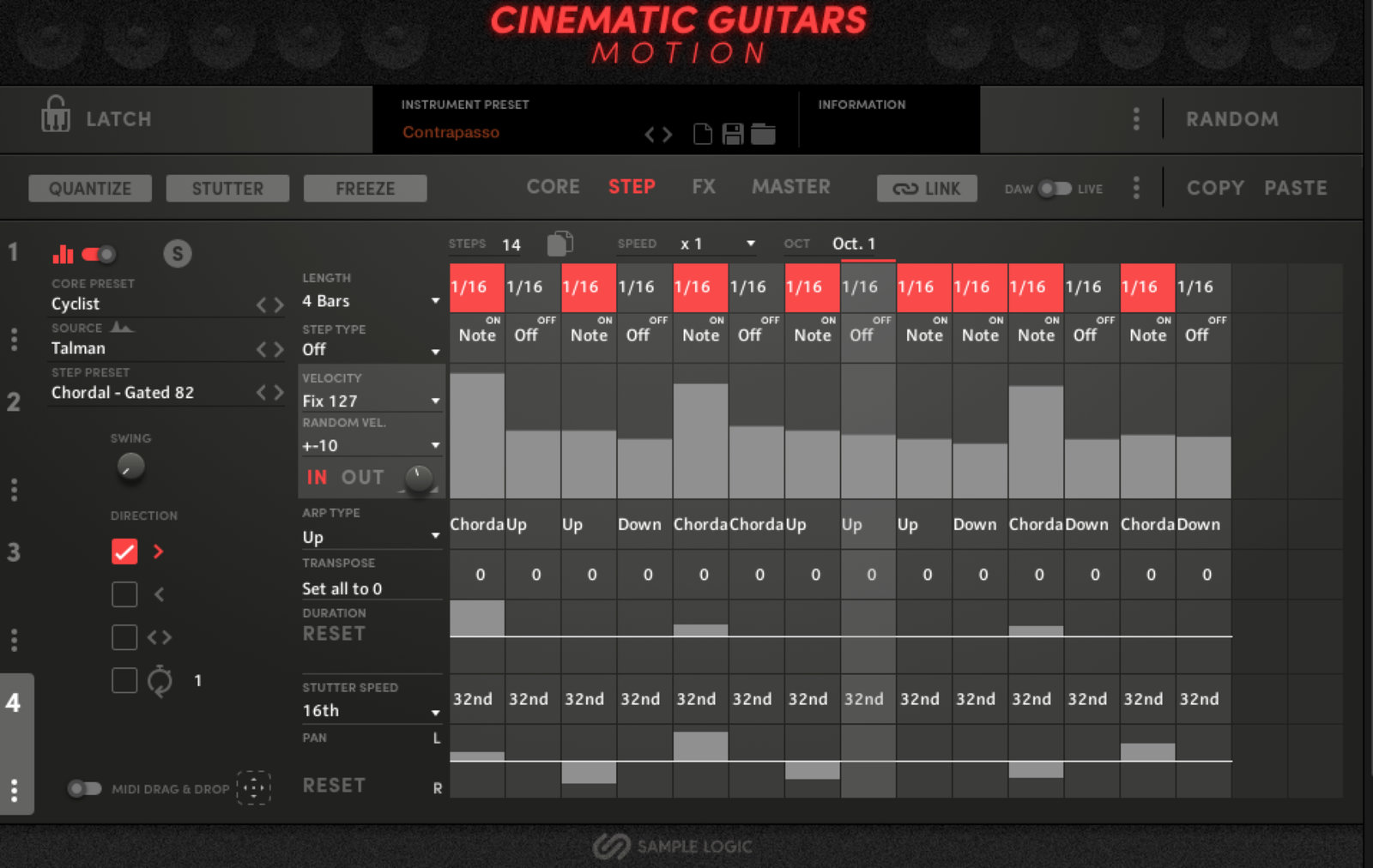This screenshot has width=1373, height=868.
Task: Click the MIDI drag and drop target icon
Action: tap(253, 787)
